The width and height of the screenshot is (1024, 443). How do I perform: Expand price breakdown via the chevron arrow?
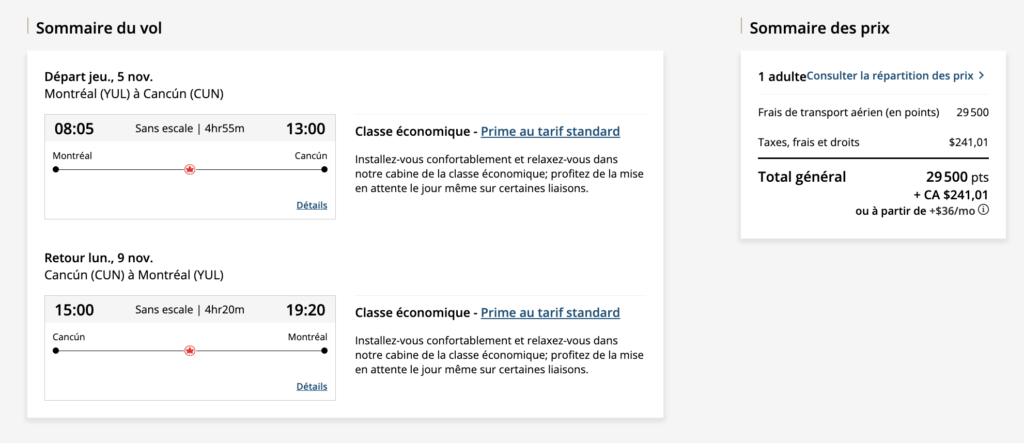pos(982,75)
